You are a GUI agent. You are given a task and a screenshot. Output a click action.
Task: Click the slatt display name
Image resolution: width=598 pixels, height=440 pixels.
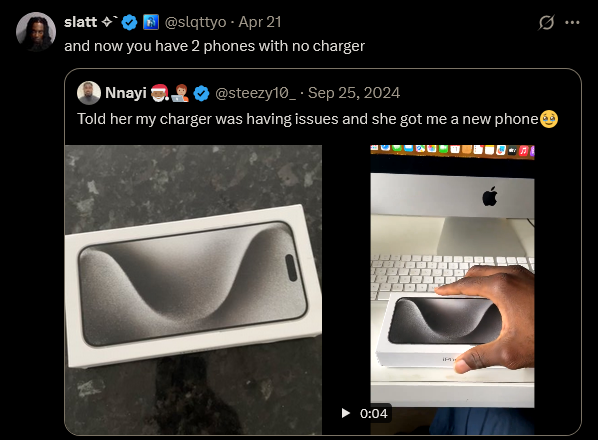[80, 22]
